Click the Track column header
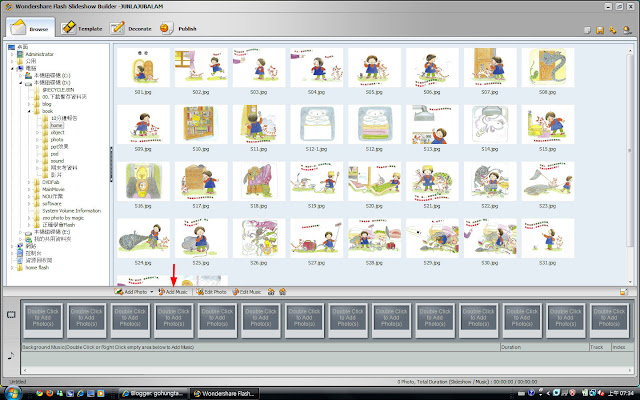This screenshot has height=400, width=640. tap(600, 347)
